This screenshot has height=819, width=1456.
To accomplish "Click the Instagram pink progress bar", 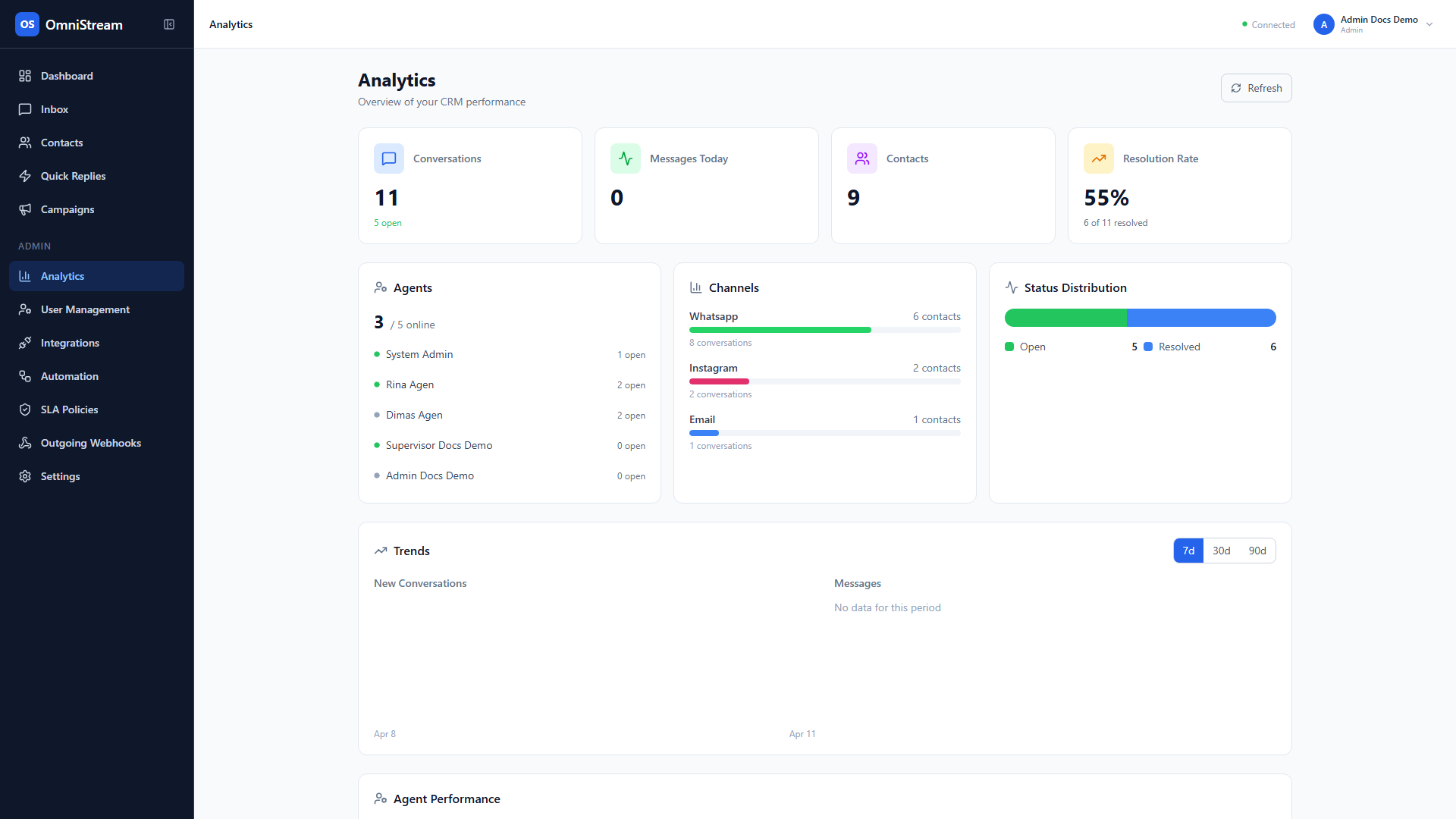I will pos(719,381).
